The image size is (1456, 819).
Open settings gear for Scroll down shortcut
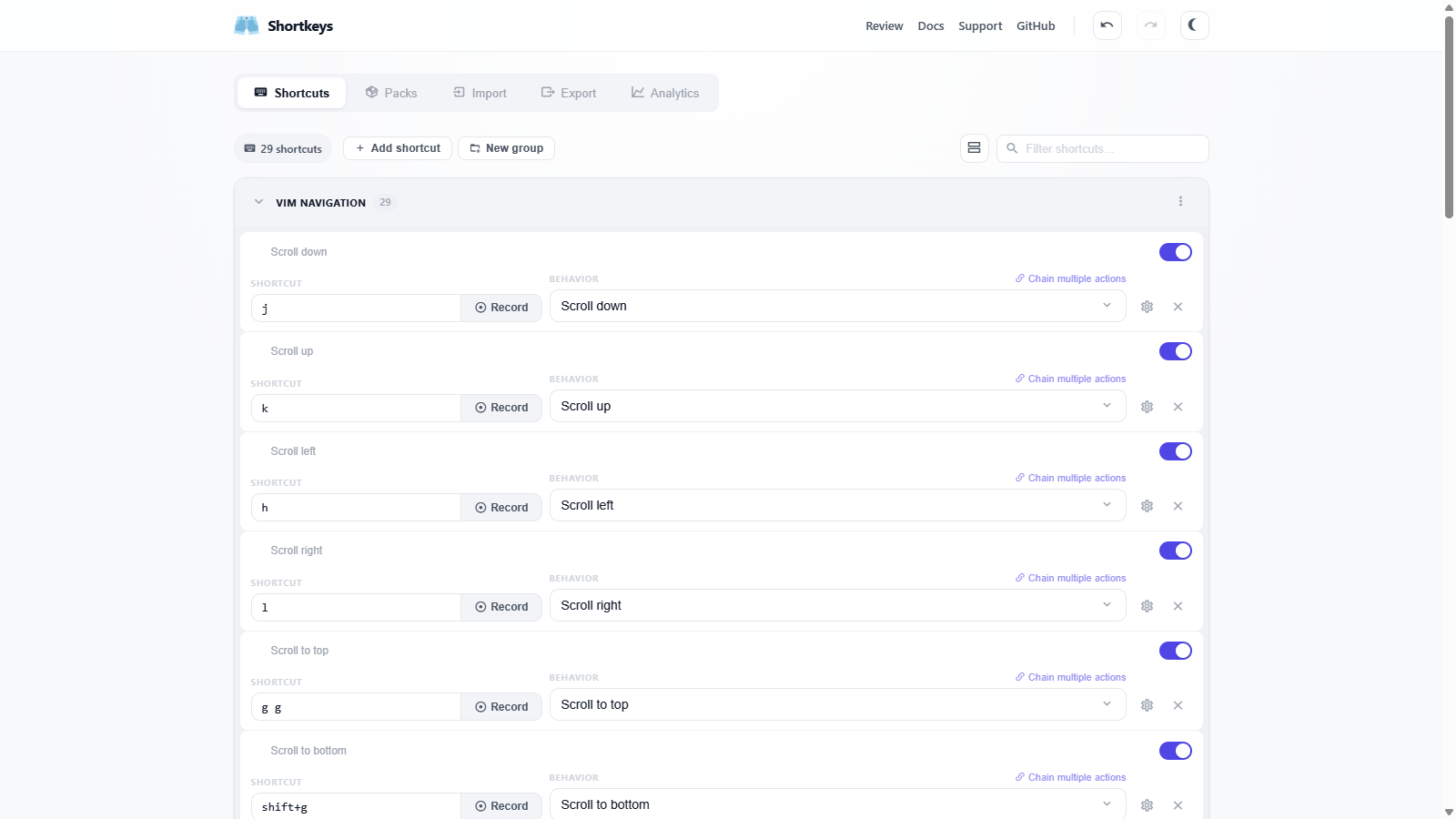tap(1147, 307)
